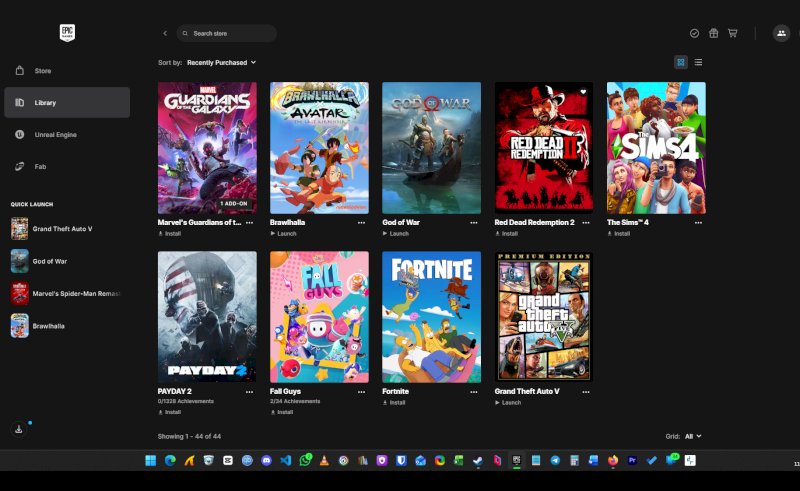Launch God of War from its tile
800x491 pixels.
pos(395,233)
